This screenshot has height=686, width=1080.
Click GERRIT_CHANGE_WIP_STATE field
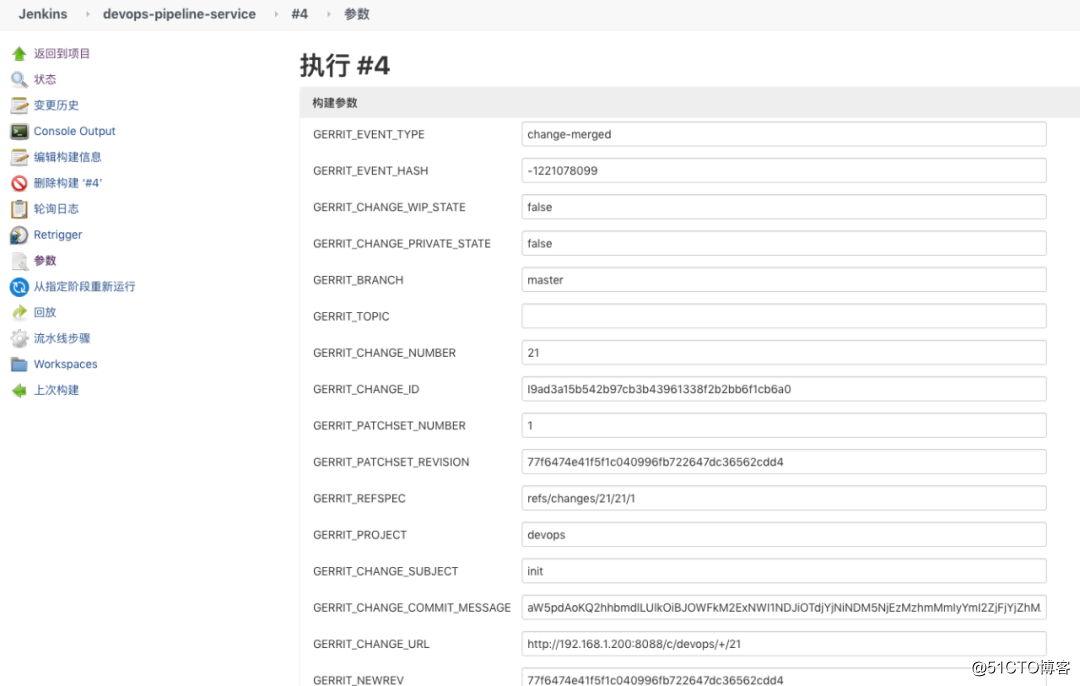click(x=784, y=207)
